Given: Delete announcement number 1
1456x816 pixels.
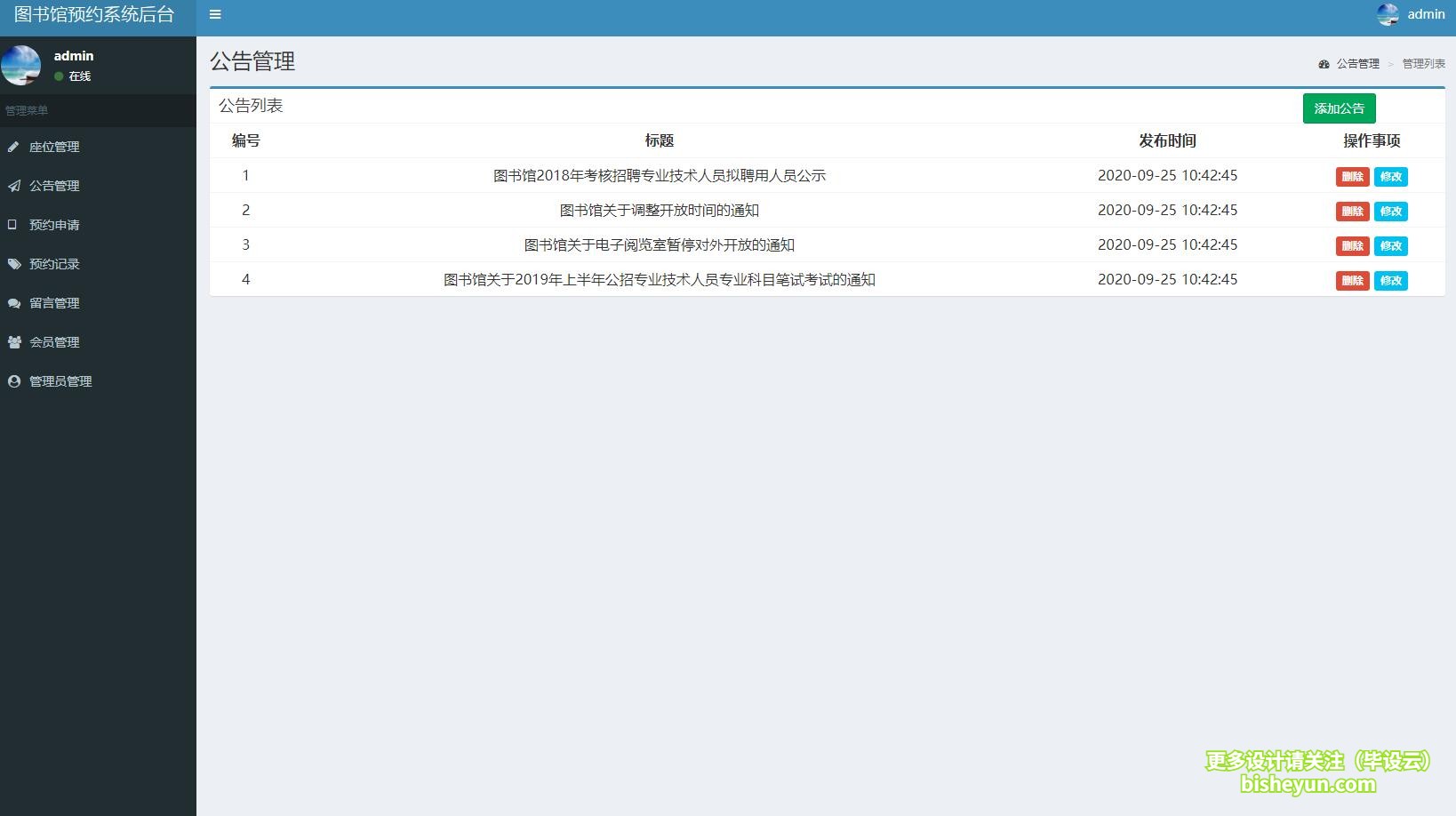Looking at the screenshot, I should 1352,177.
